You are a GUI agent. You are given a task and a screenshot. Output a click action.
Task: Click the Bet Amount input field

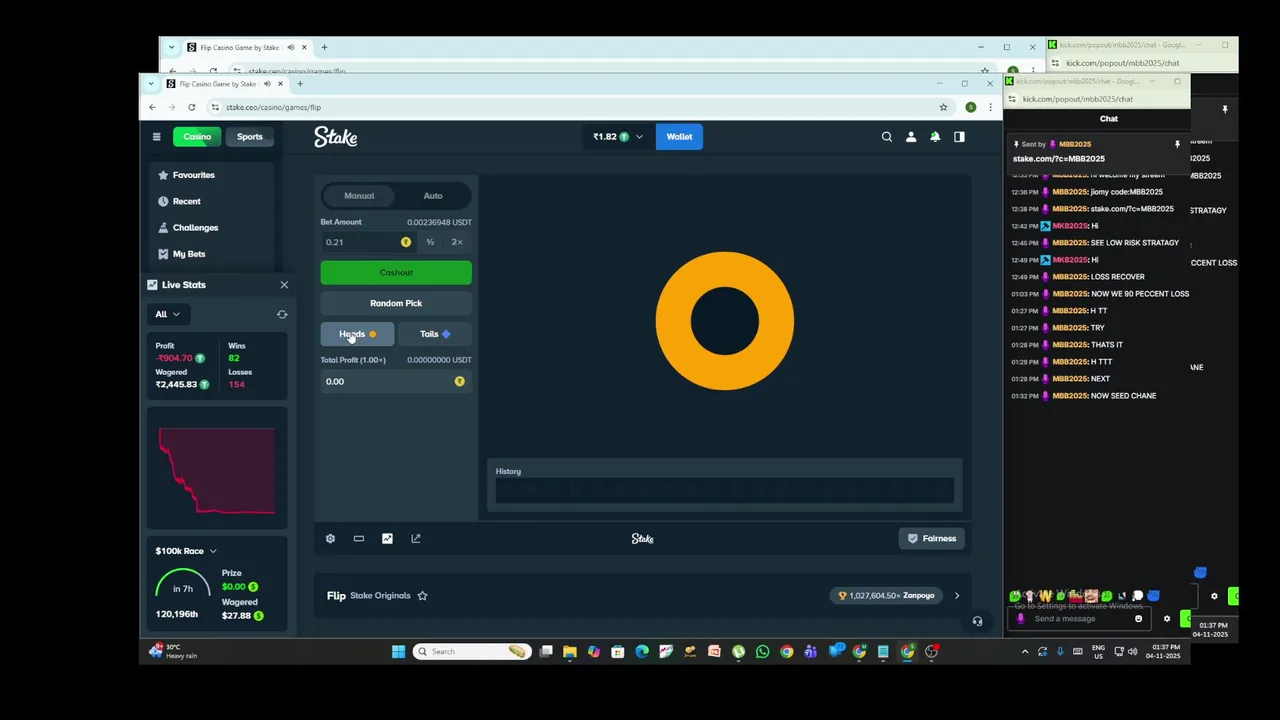[366, 242]
